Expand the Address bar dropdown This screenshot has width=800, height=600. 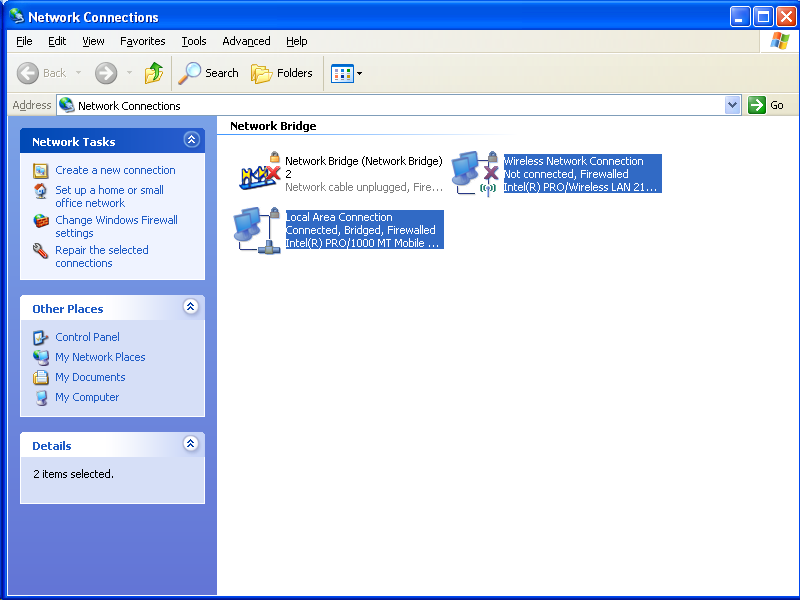[732, 105]
